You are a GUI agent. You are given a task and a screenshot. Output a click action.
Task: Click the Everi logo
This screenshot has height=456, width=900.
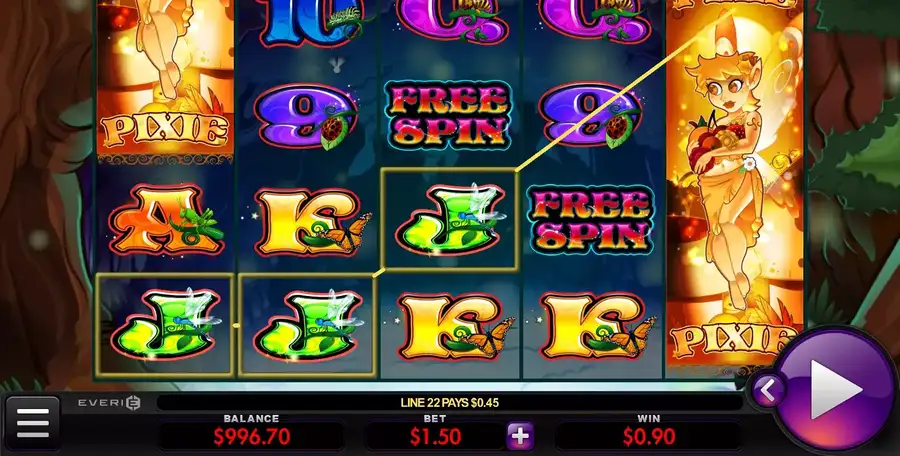tap(109, 403)
